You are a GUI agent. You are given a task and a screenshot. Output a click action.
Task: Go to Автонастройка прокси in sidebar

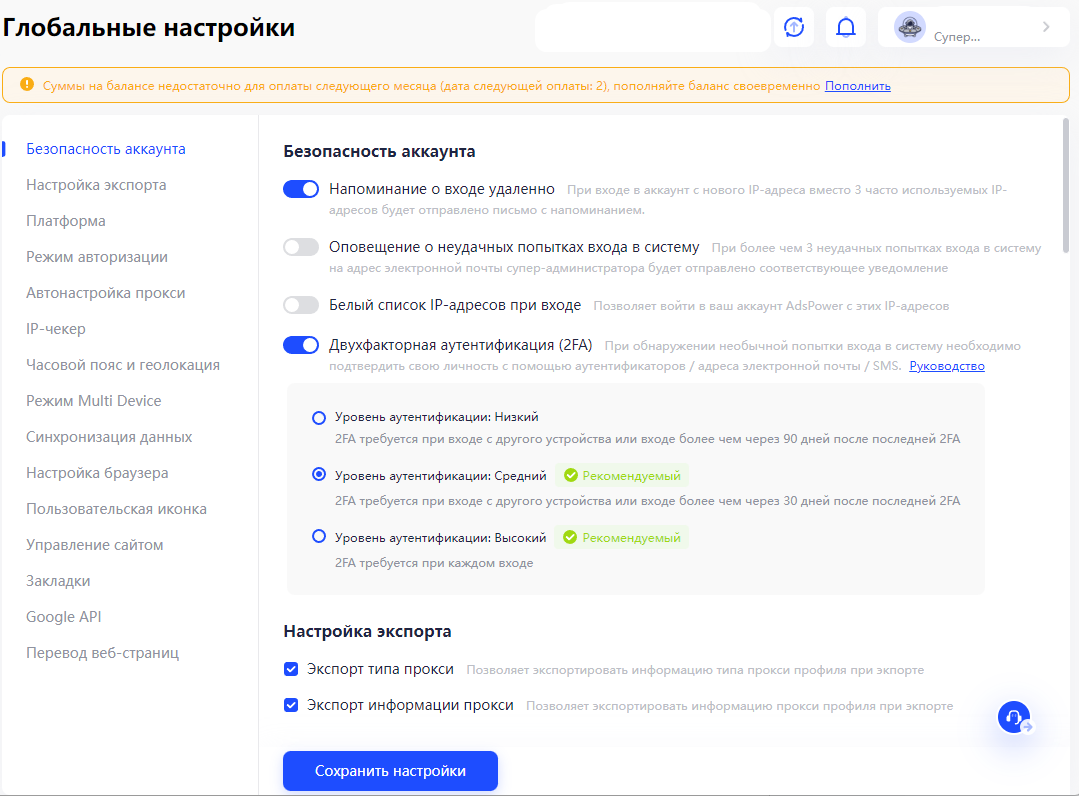[x=106, y=293]
